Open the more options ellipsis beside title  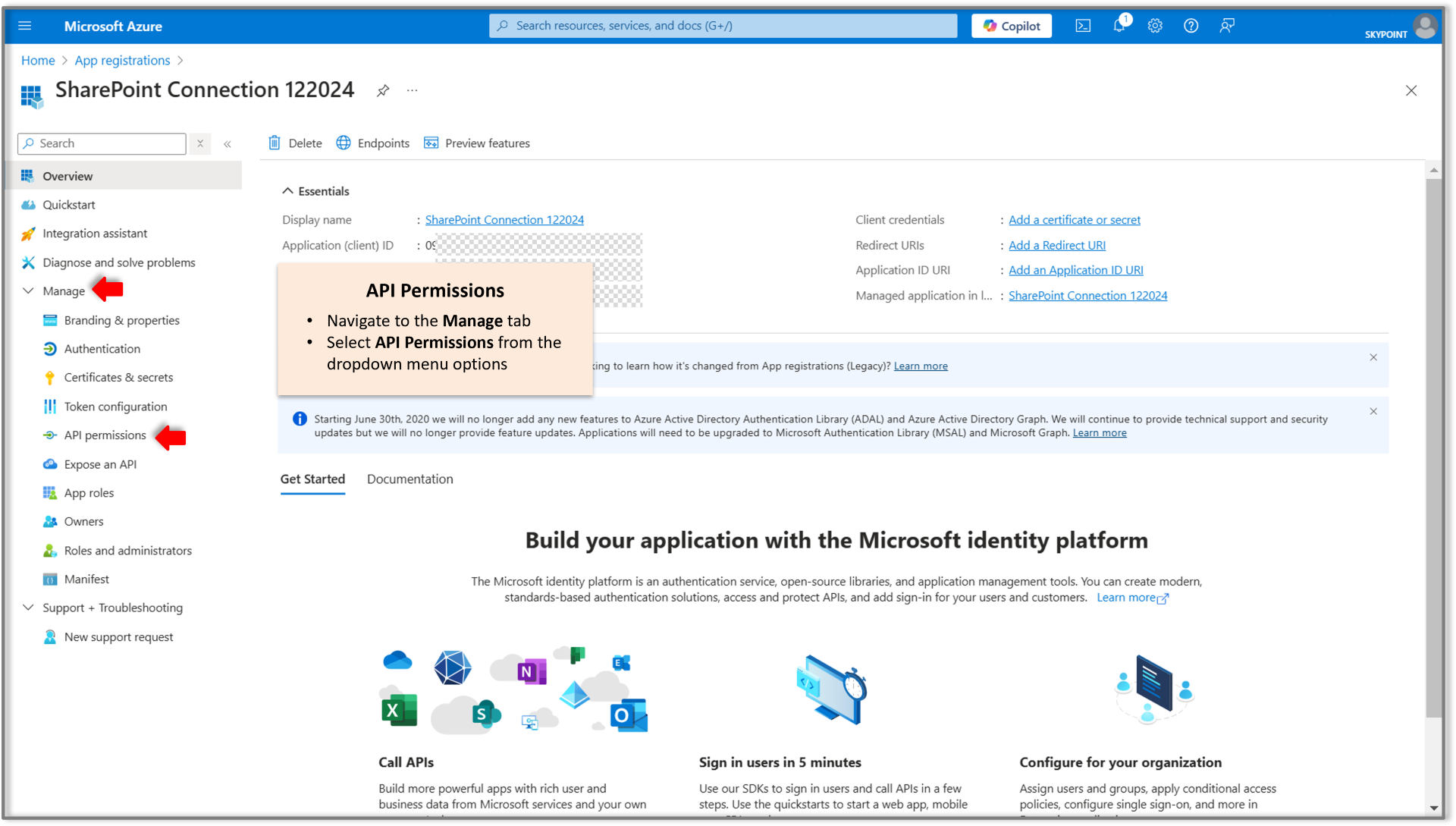[x=412, y=90]
